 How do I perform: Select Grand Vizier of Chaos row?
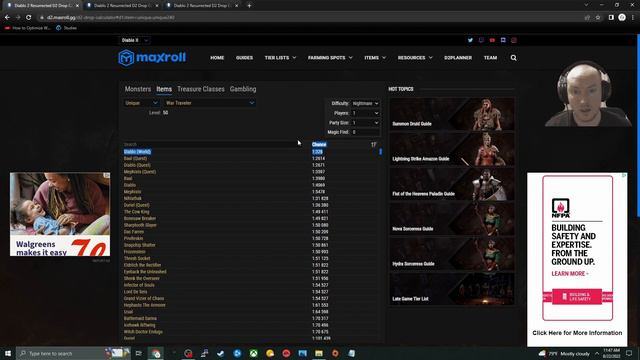[x=252, y=298]
